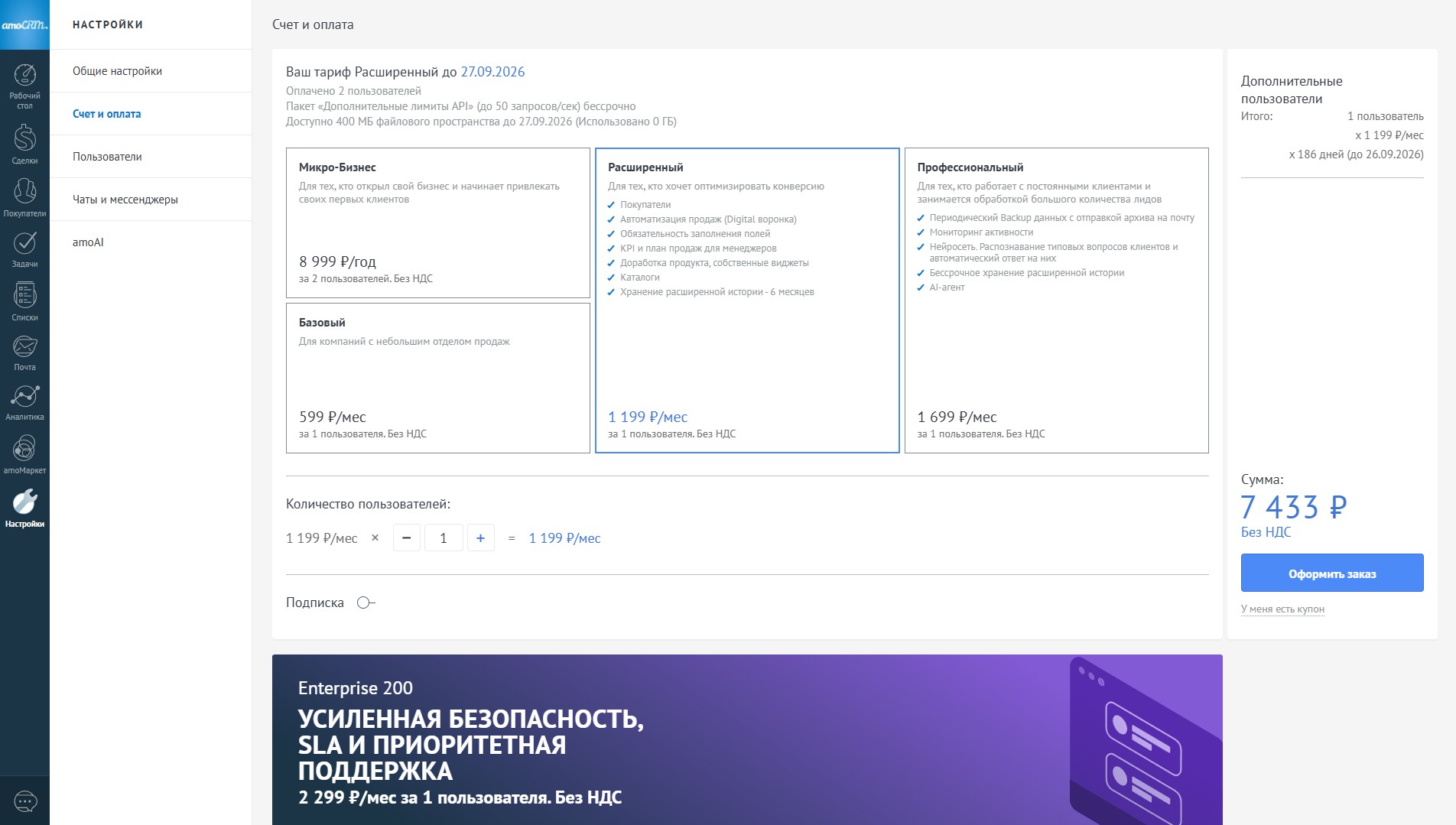Open the Списки lists icon
Viewport: 1456px width, 825px height.
pos(24,301)
